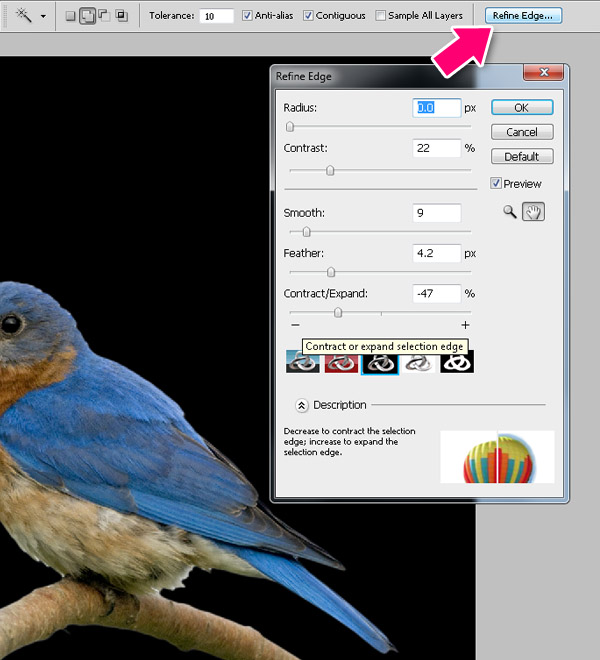This screenshot has height=660, width=600.
Task: Disable the Anti-alias checkbox
Action: point(248,16)
